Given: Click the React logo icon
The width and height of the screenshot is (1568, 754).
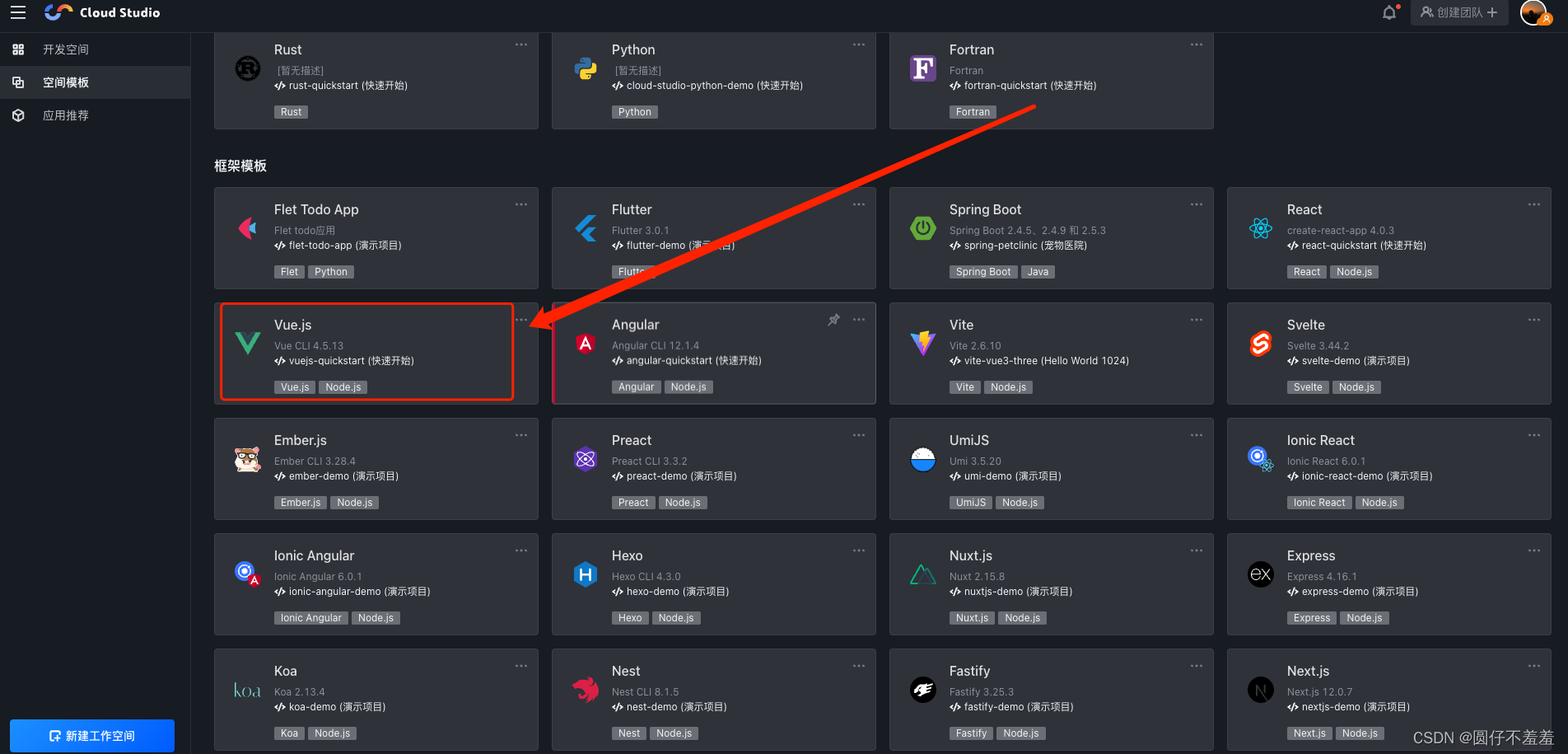Looking at the screenshot, I should tap(1261, 228).
